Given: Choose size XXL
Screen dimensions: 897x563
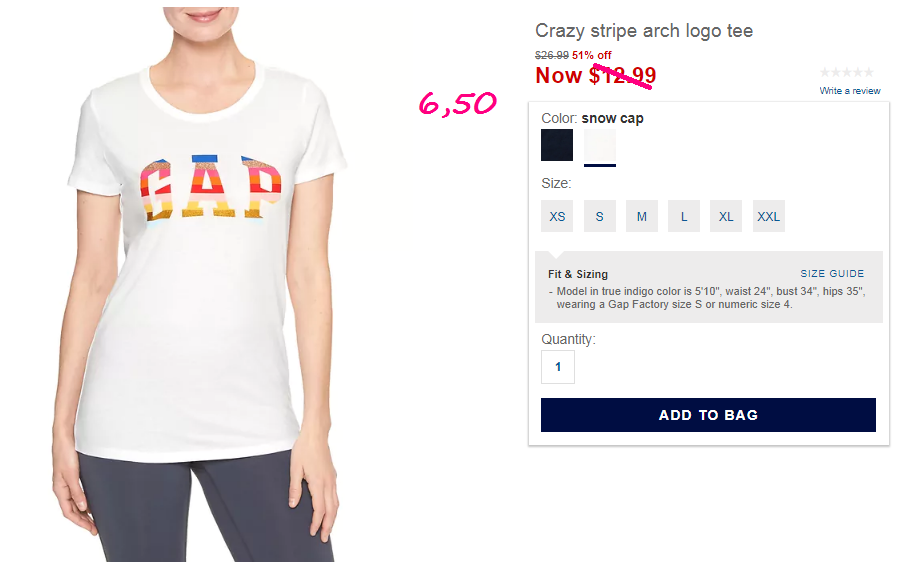Looking at the screenshot, I should (x=768, y=216).
